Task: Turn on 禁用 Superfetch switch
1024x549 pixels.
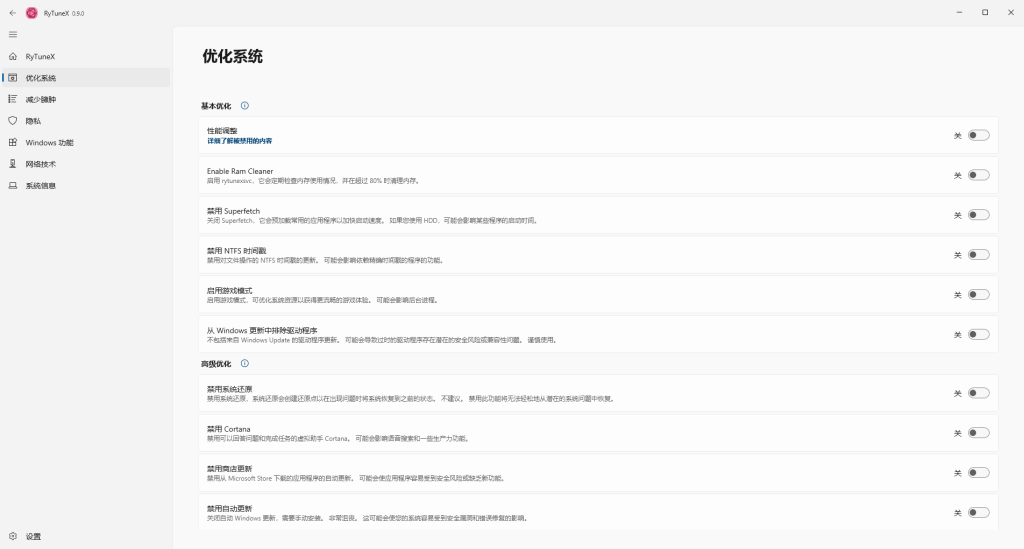Action: click(978, 215)
